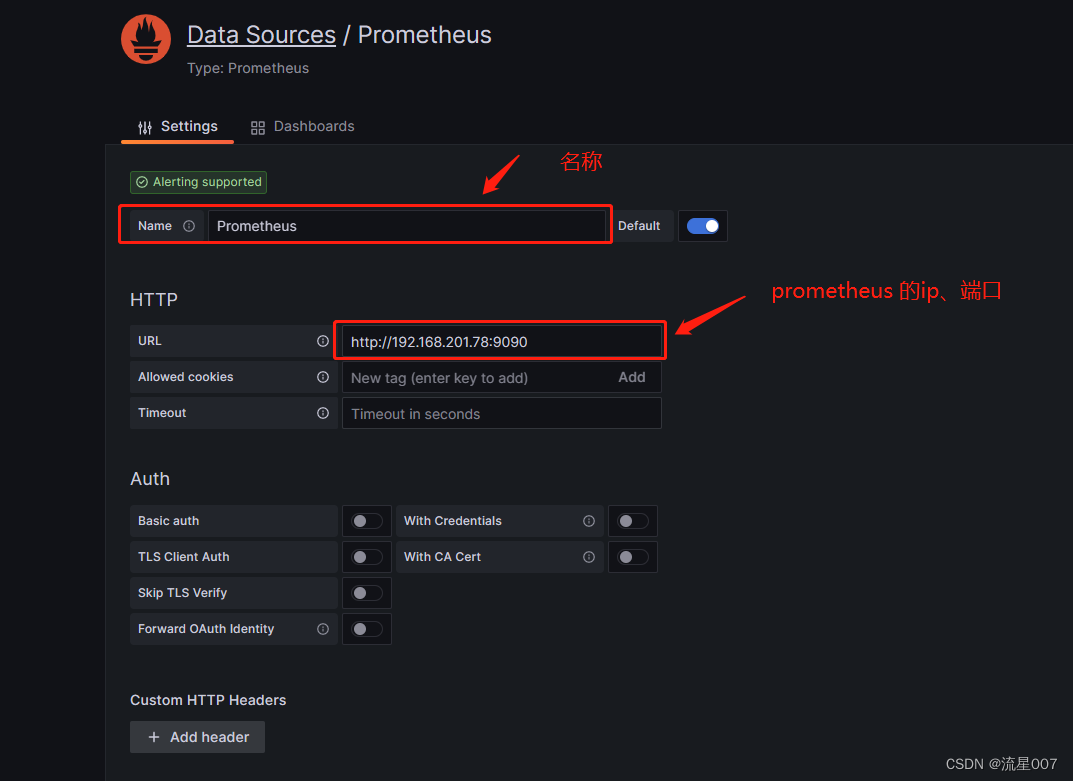This screenshot has height=781, width=1073.
Task: Click the Forward OAuth Identity info icon
Action: point(322,629)
